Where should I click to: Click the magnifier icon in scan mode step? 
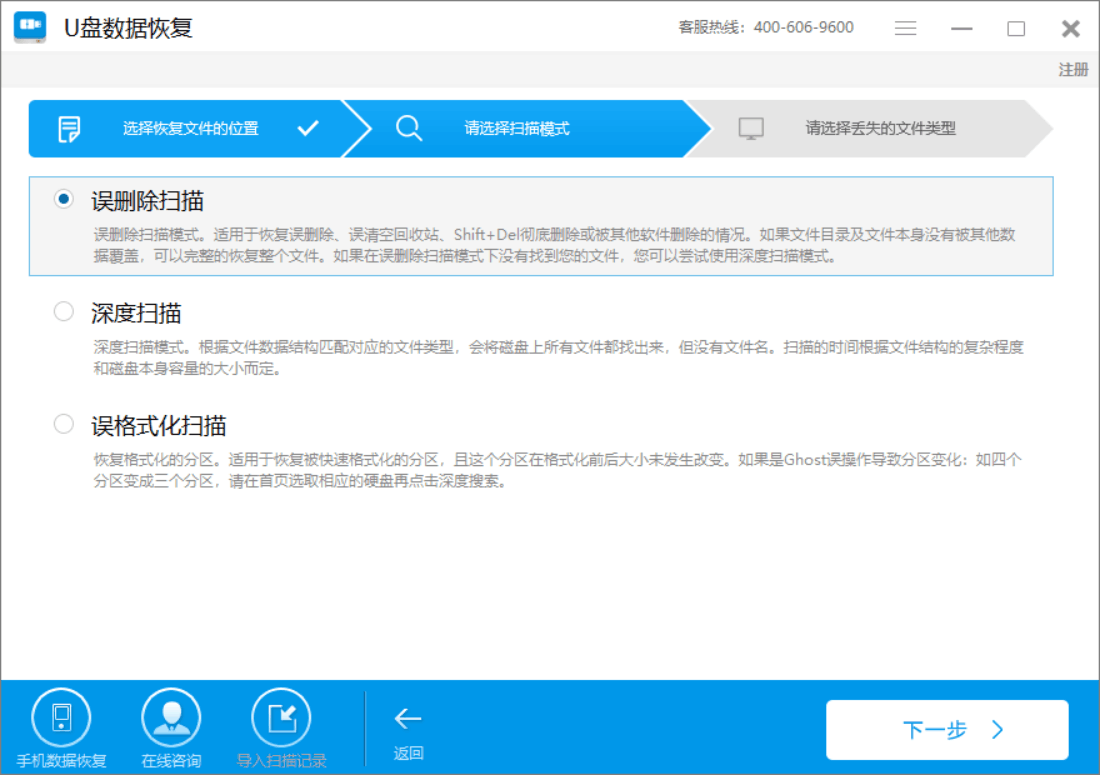point(408,128)
